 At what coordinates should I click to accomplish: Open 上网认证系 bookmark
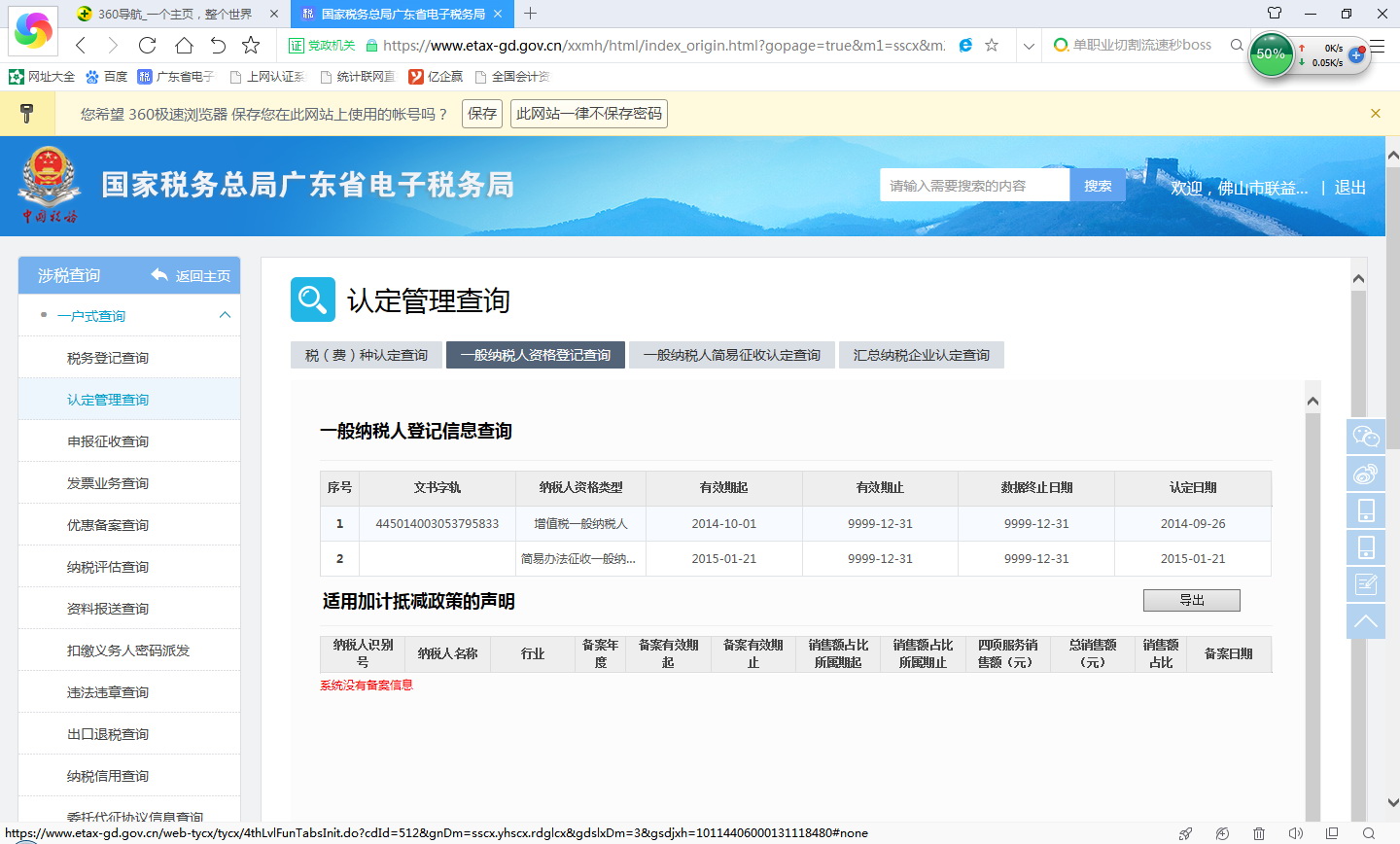coord(266,76)
